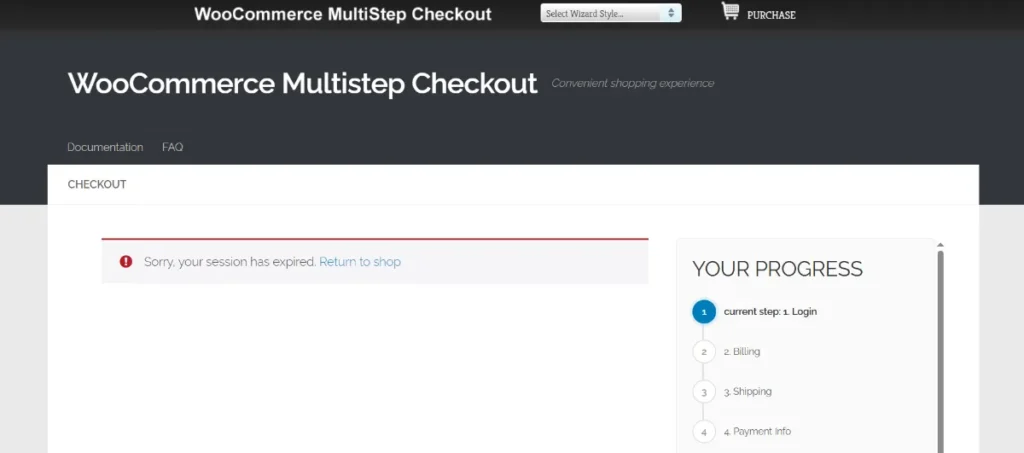
Task: Click the step 3 Shipping circle
Action: [x=704, y=392]
